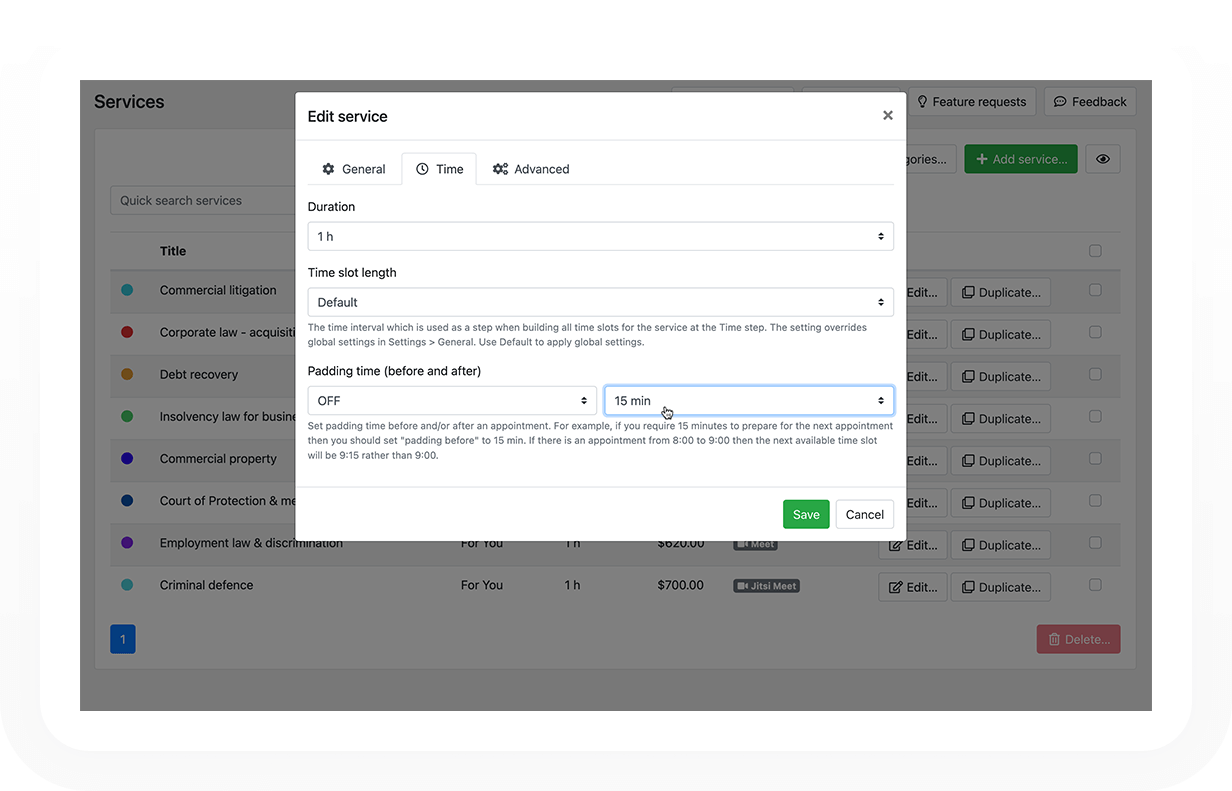Open the Feedback button
This screenshot has height=791, width=1232.
coord(1090,102)
